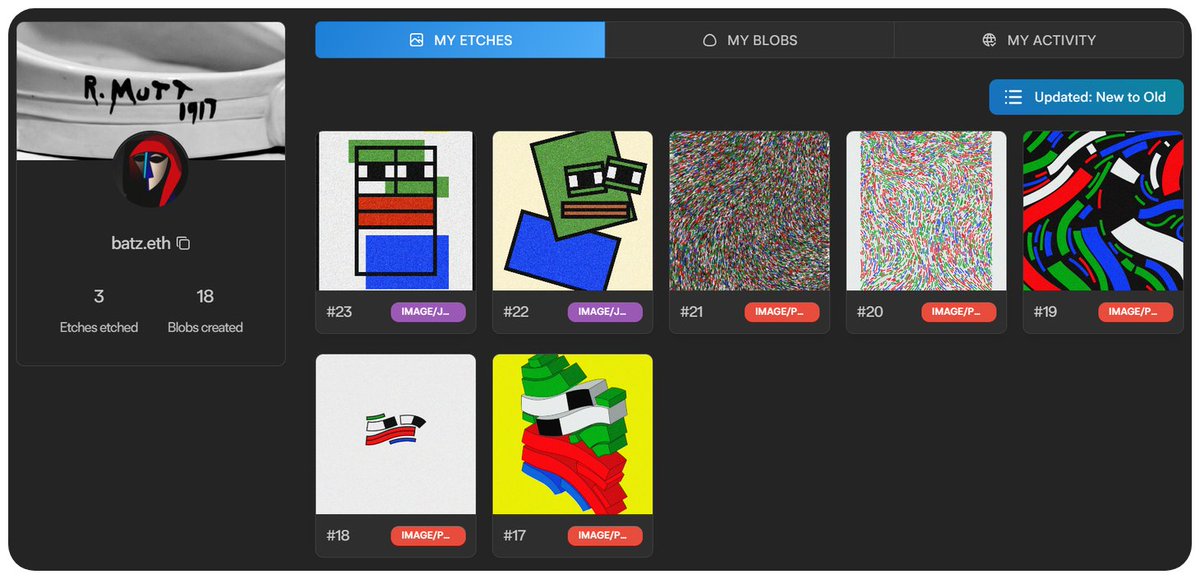Click the red IMAGE/P tag on #21

[782, 312]
